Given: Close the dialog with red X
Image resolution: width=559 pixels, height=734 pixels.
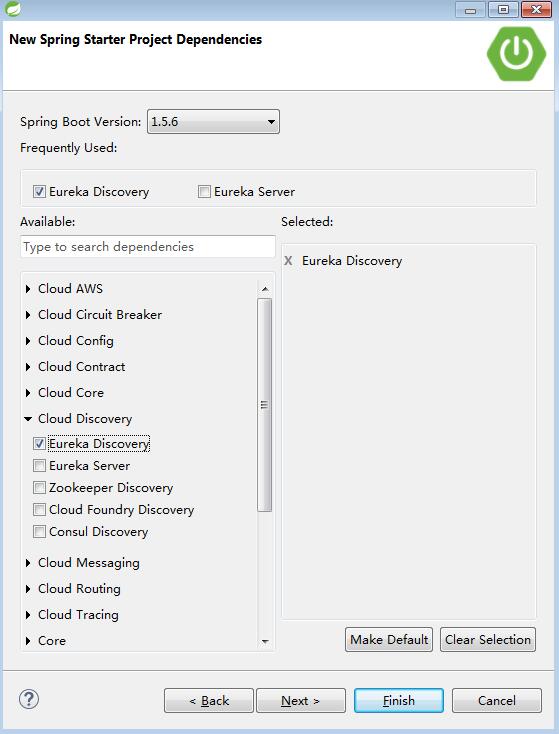Looking at the screenshot, I should click(537, 10).
